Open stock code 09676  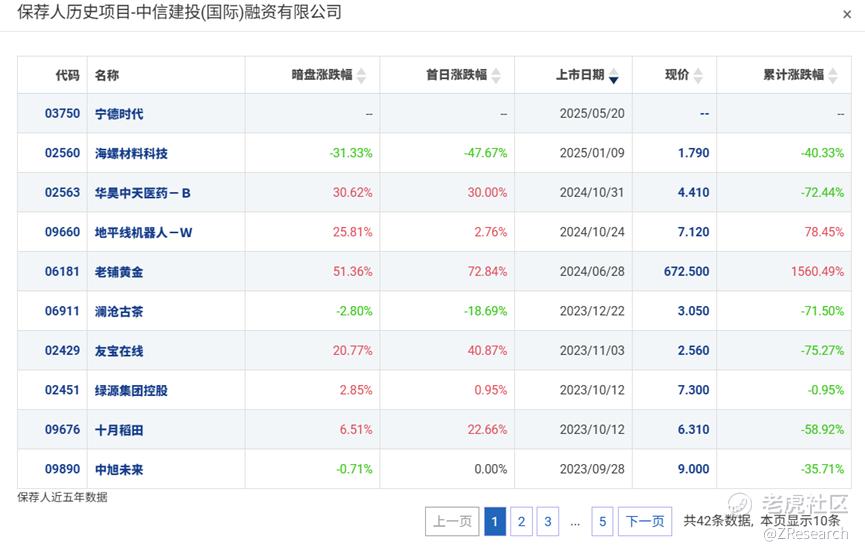click(x=62, y=429)
